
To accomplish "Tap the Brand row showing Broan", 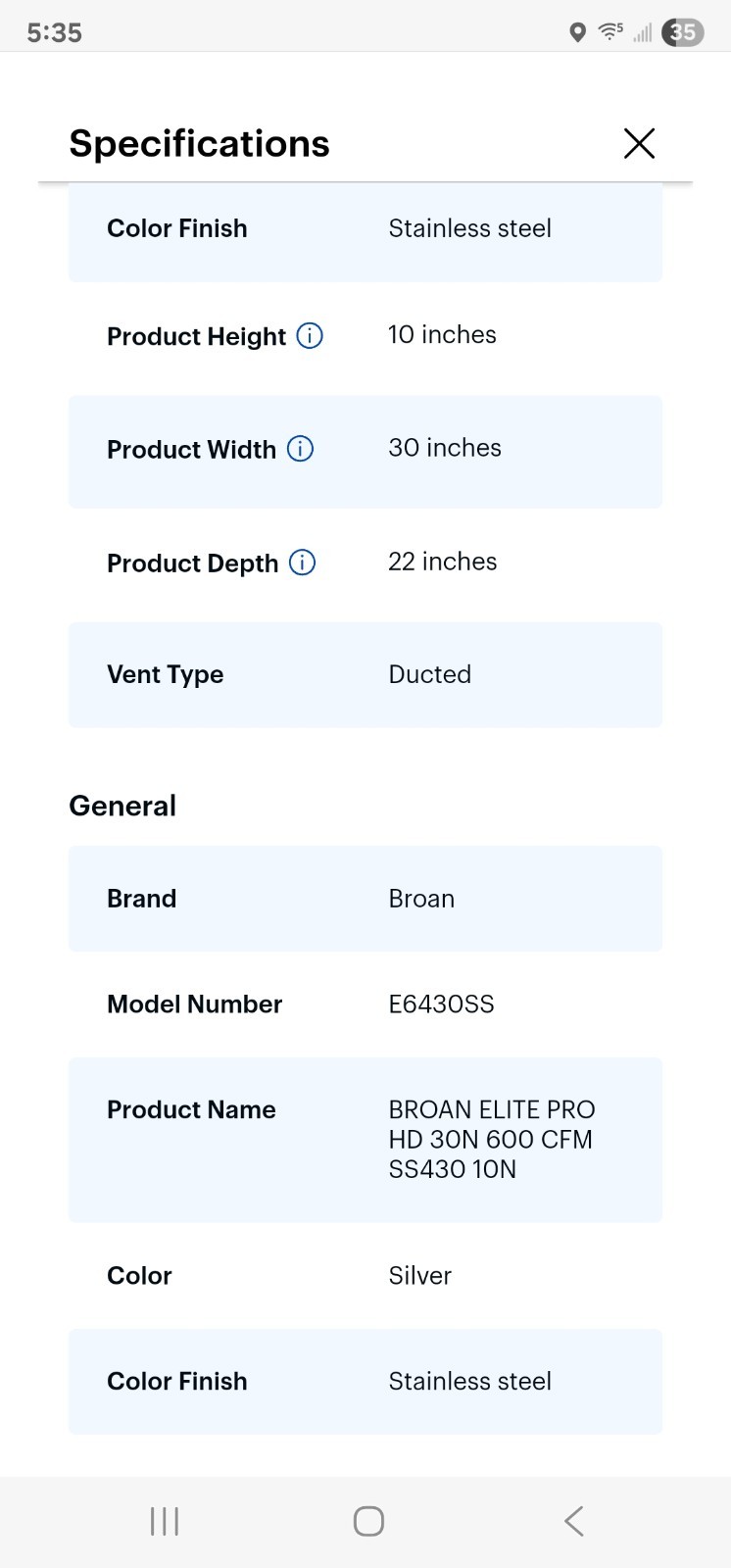I will point(365,899).
